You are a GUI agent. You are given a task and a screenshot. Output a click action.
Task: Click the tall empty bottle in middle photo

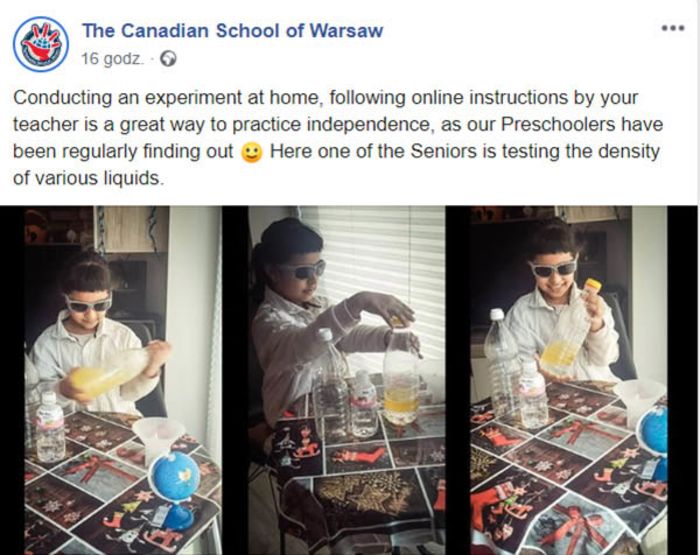pos(330,383)
